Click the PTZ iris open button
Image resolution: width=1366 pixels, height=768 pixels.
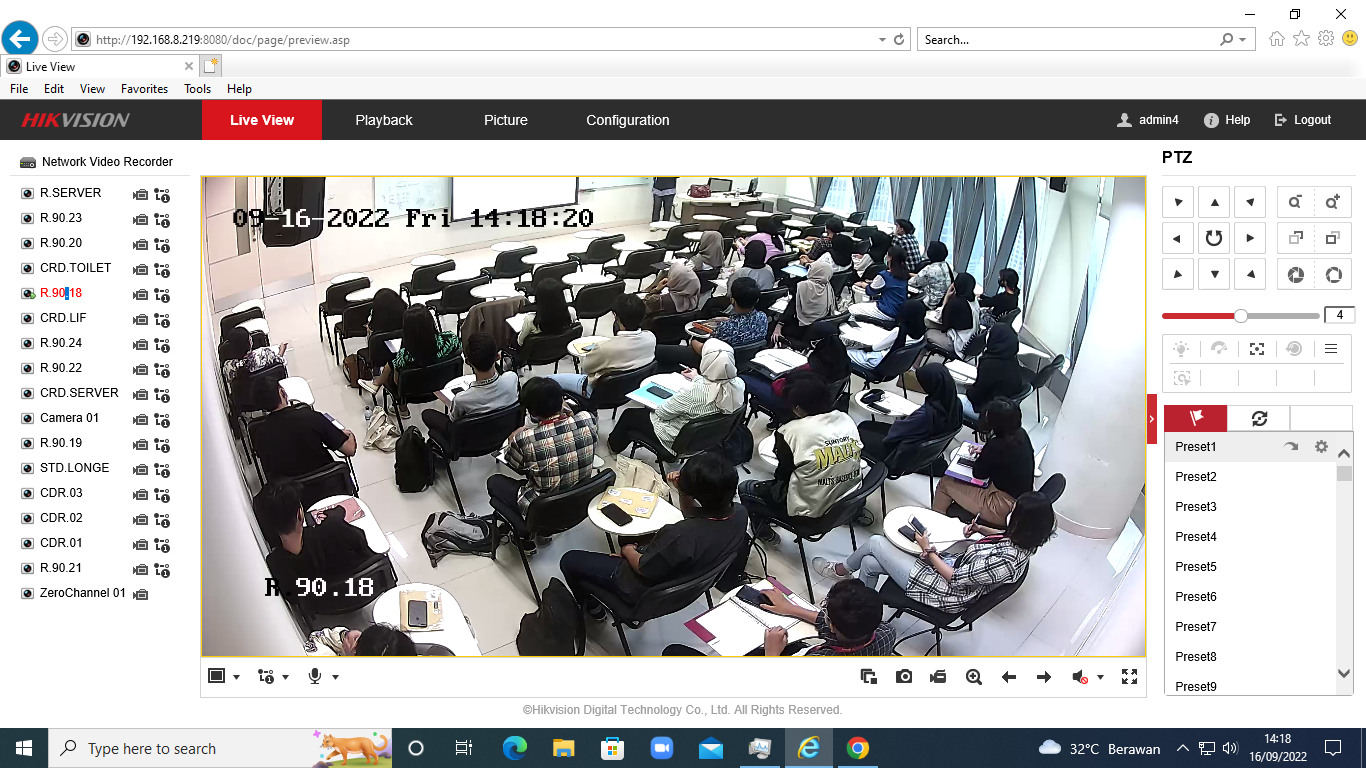(x=1333, y=274)
